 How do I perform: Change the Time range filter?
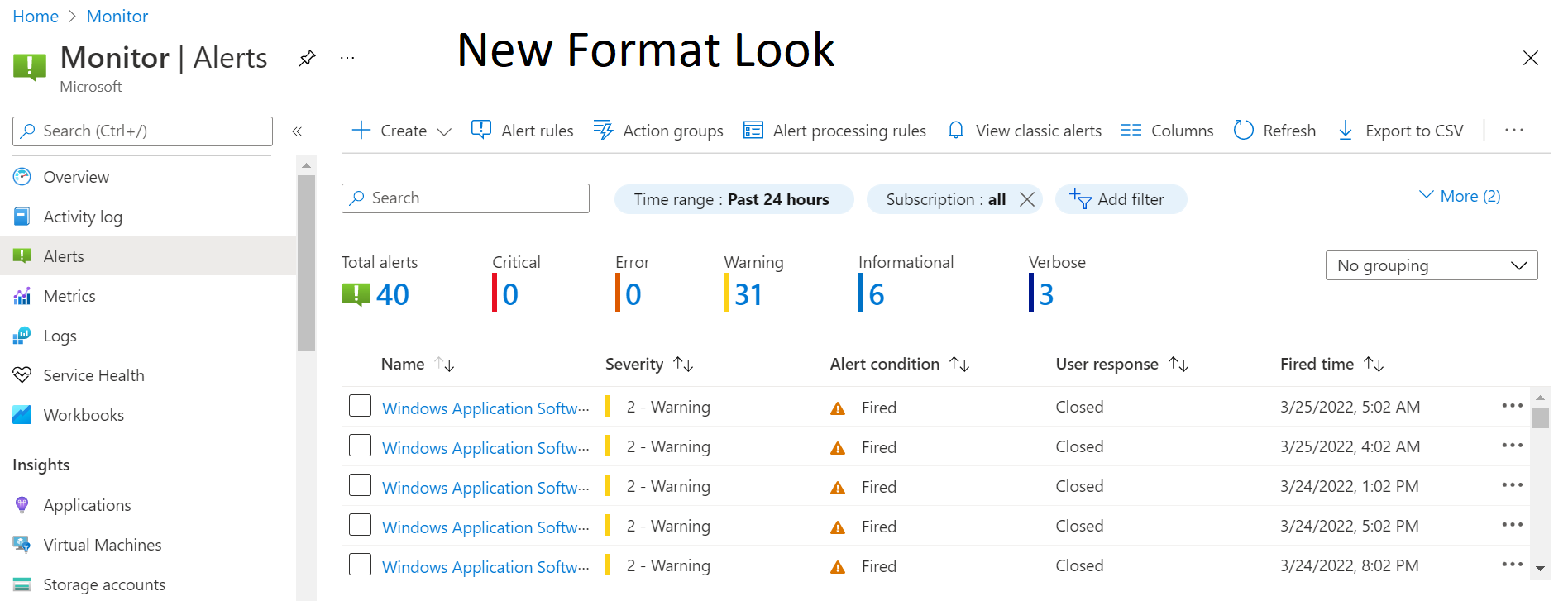tap(734, 199)
